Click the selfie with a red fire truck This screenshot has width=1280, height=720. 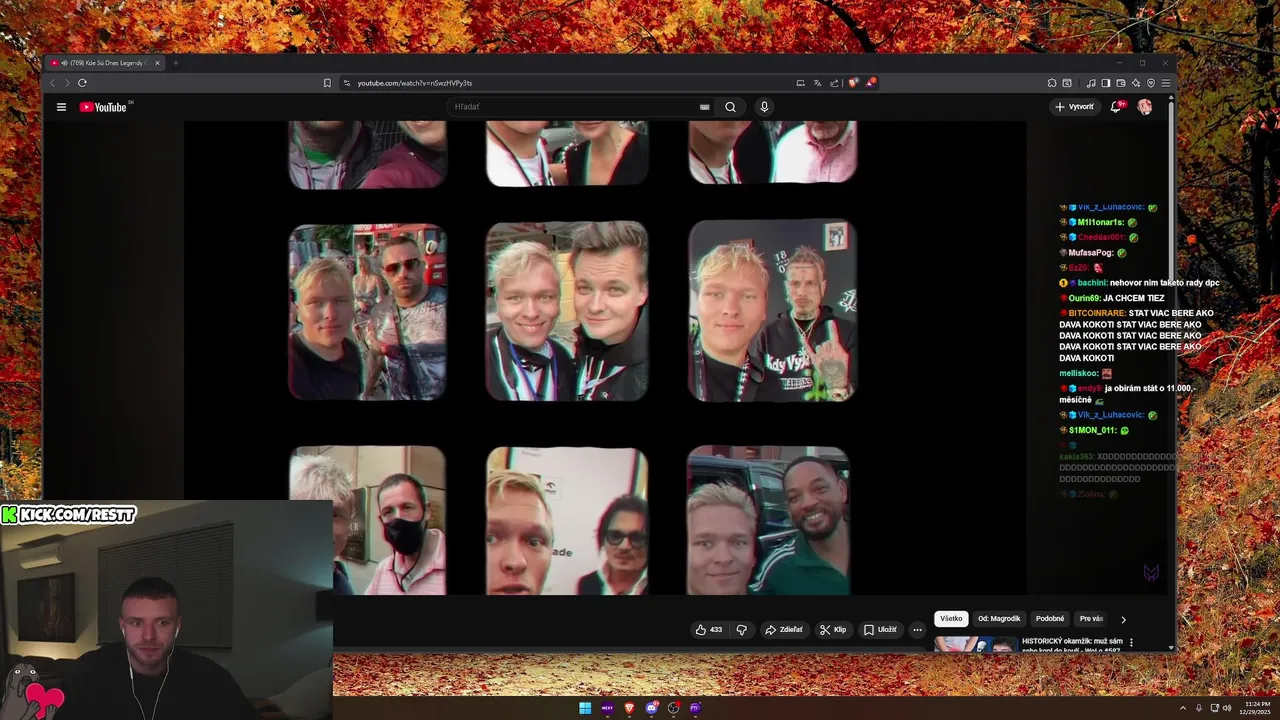pyautogui.click(x=368, y=312)
